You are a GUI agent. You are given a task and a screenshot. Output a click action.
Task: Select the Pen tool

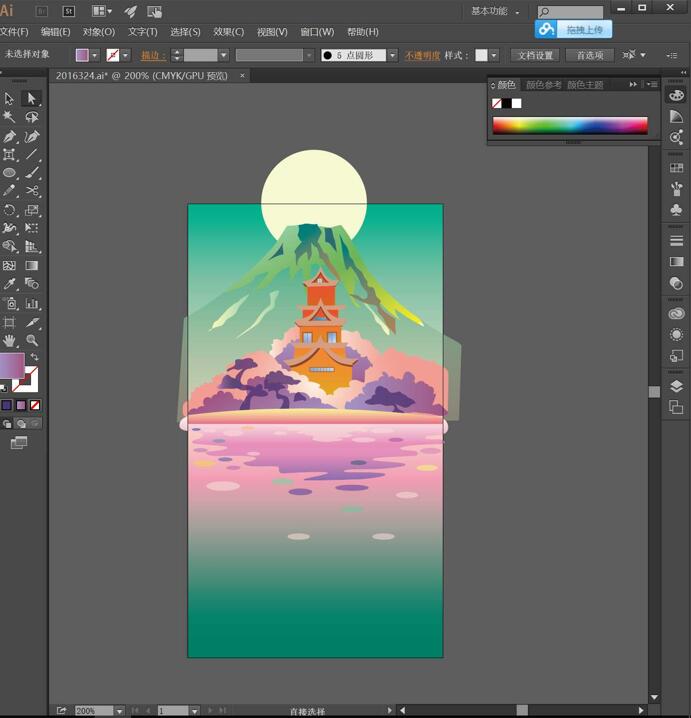(9, 136)
